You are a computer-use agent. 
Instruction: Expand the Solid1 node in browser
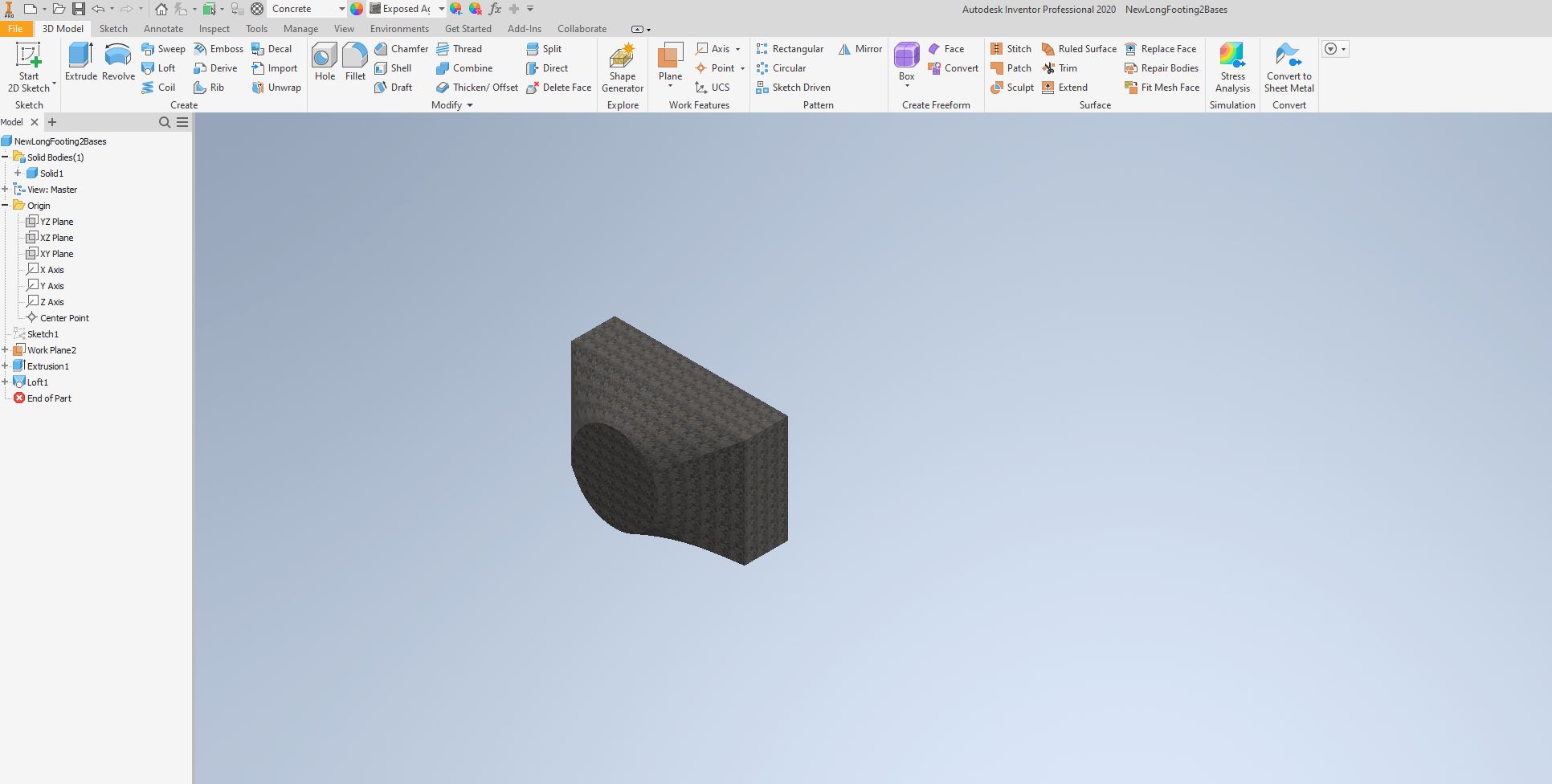(x=18, y=173)
